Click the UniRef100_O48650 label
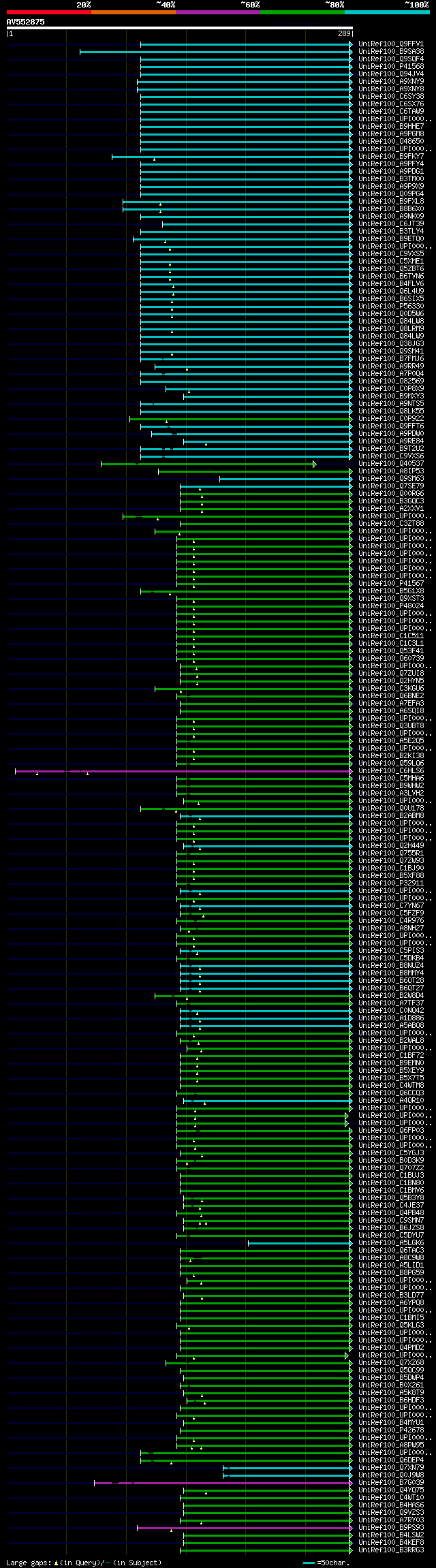436x1568 pixels. 391,142
